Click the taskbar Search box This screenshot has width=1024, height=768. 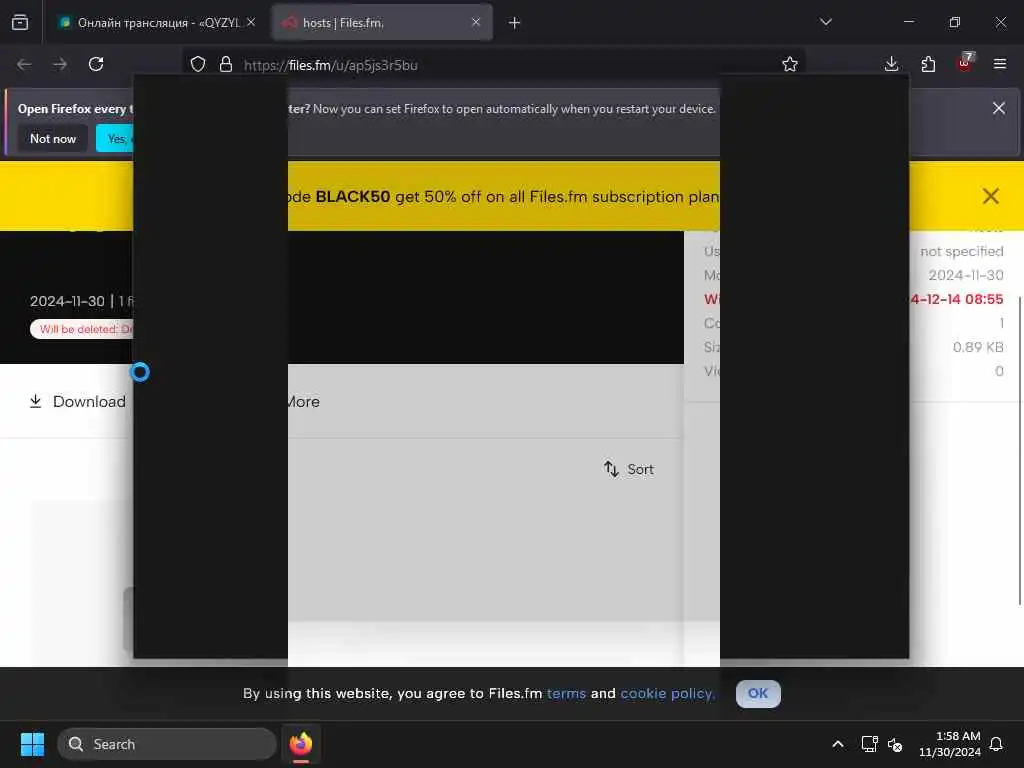(167, 744)
